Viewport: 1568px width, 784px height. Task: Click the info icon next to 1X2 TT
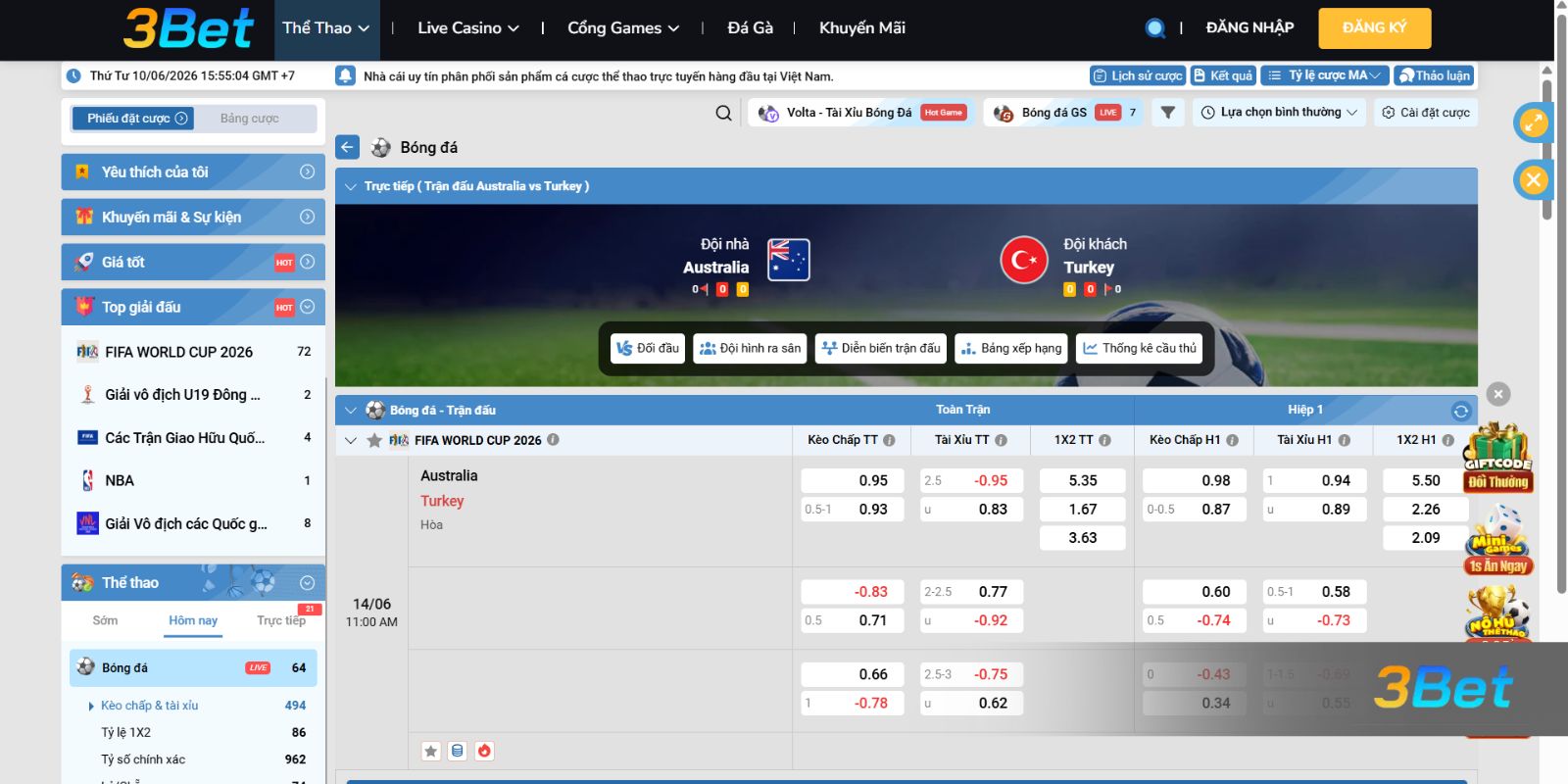tap(1104, 441)
